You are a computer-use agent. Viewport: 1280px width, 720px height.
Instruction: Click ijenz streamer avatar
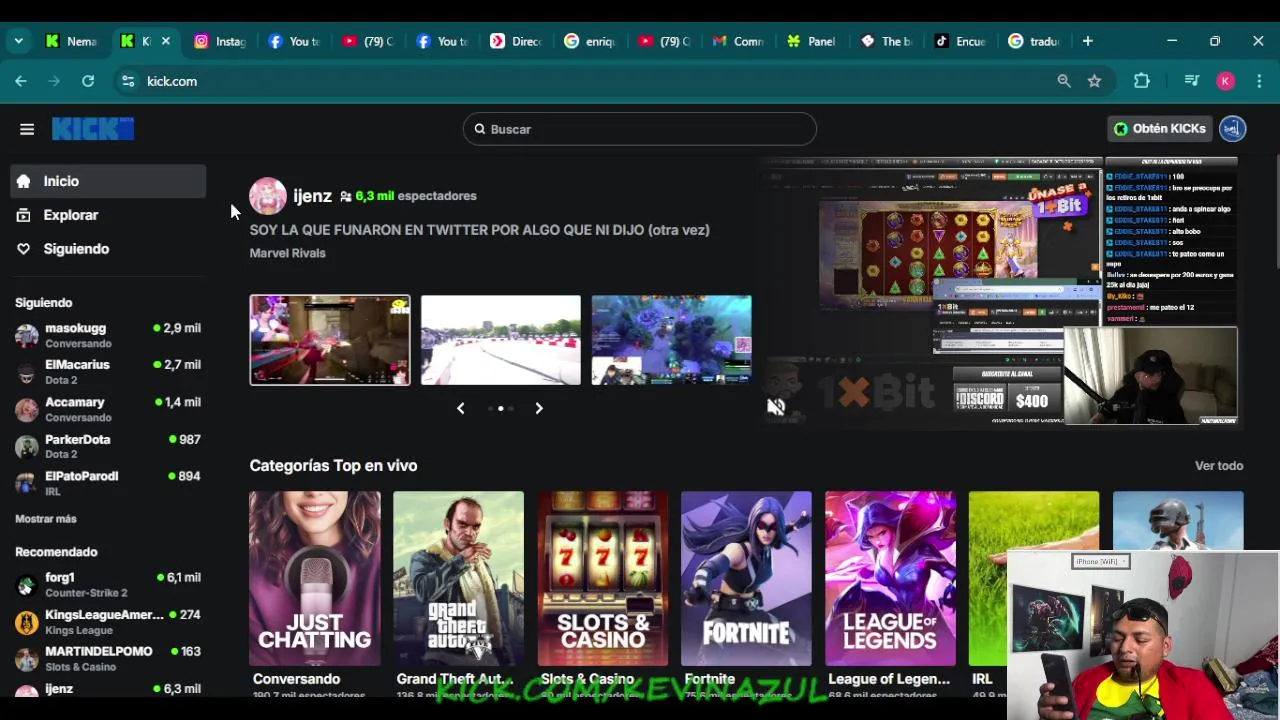click(x=267, y=196)
